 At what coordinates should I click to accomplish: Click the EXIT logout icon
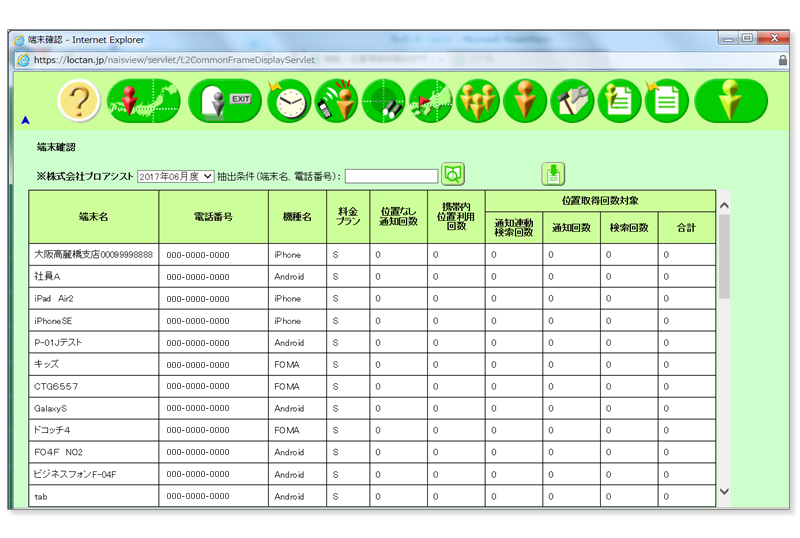tap(225, 101)
